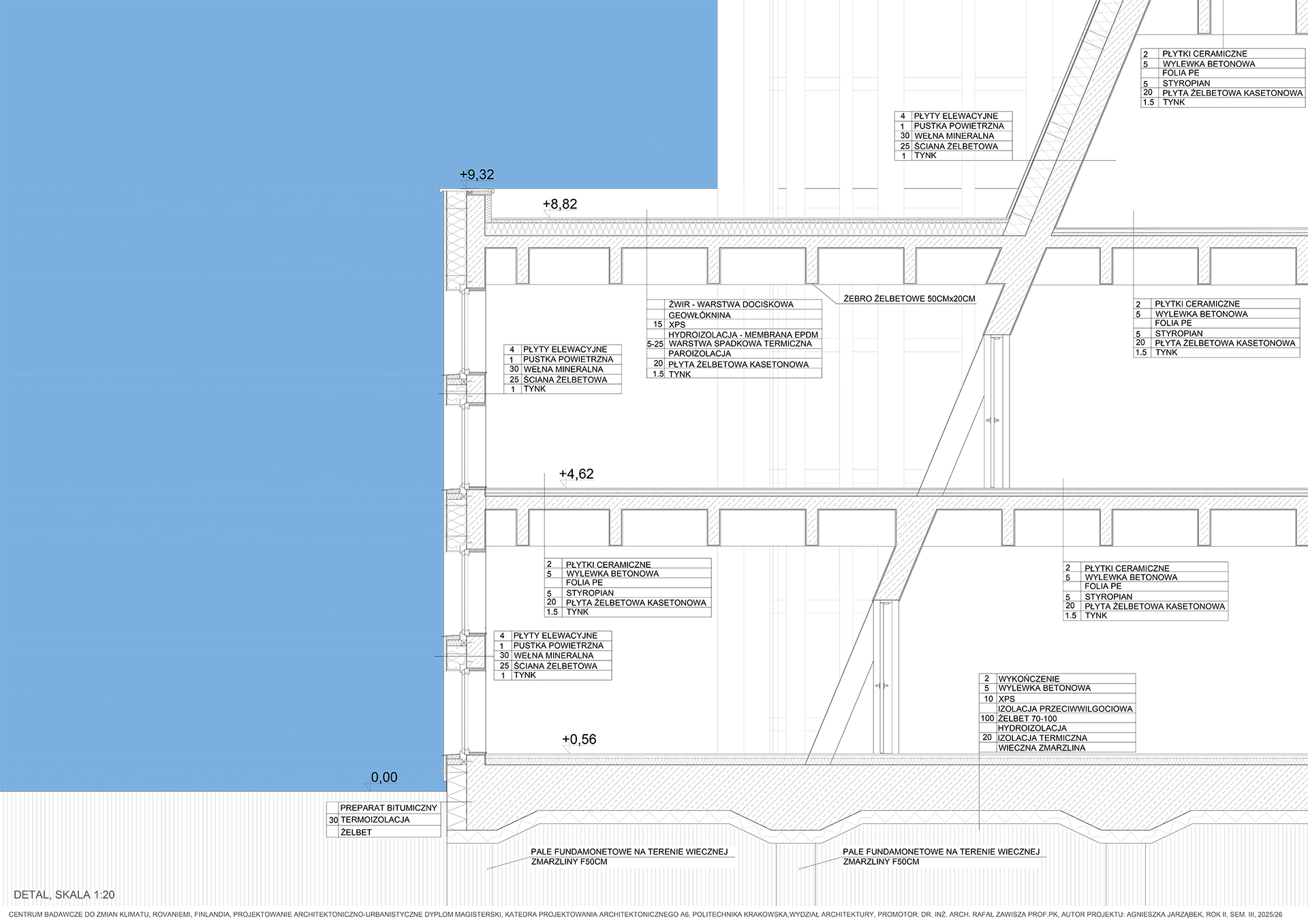The image size is (1308, 924).
Task: Click the ŻEBRO ŻELBETOWE 50CMx20CM annotation
Action: 909,299
